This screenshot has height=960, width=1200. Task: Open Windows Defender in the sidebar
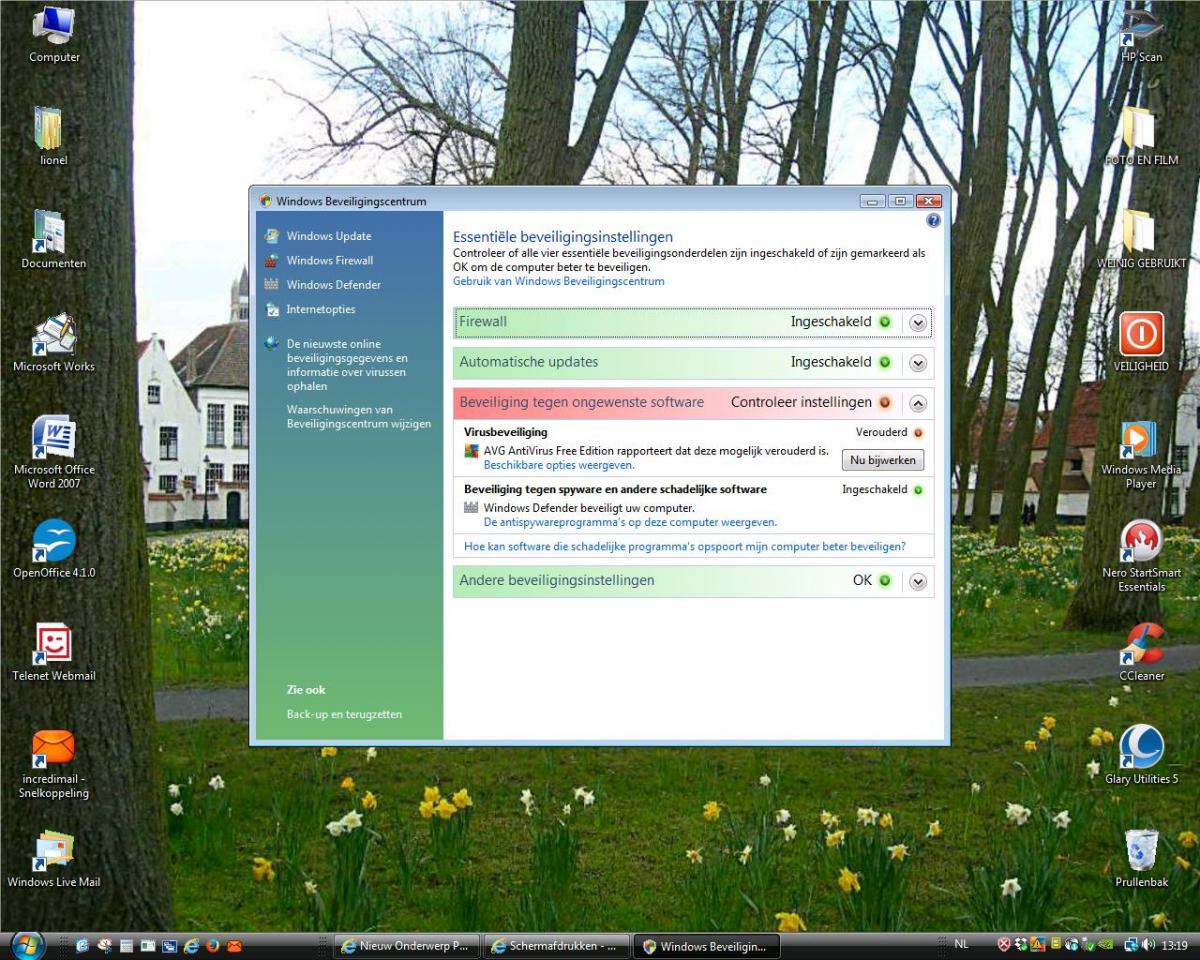(333, 285)
